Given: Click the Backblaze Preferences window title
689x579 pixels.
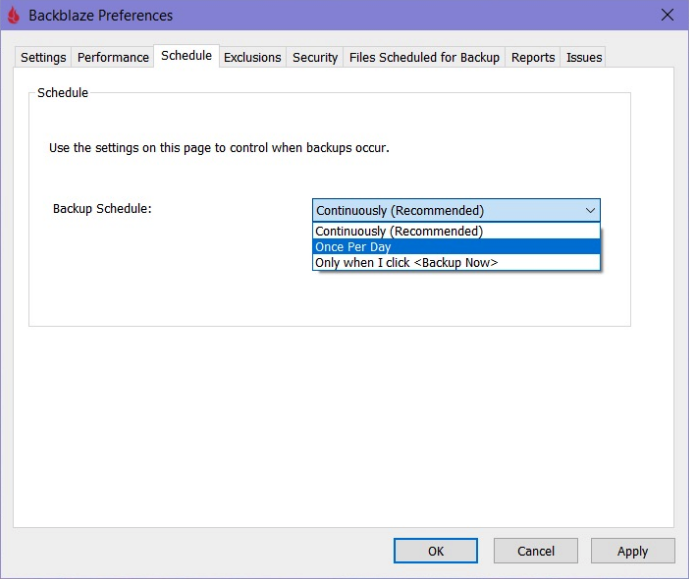Looking at the screenshot, I should [x=101, y=15].
